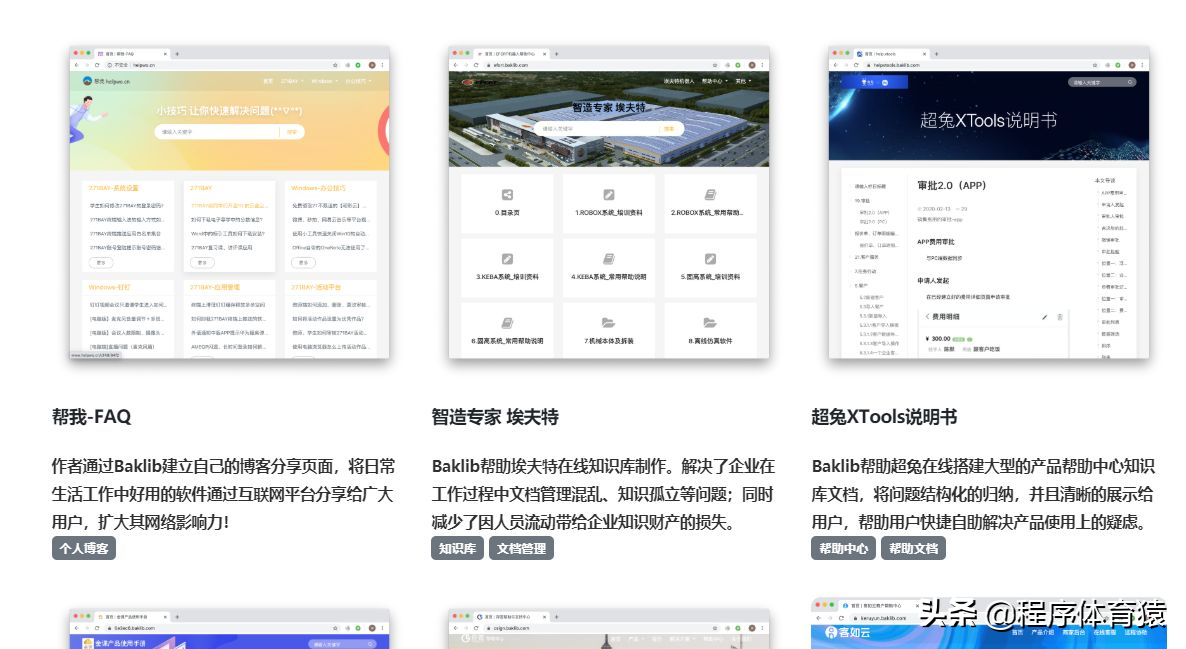The height and width of the screenshot is (649, 1186).
Task: Expand the 帮助中心 menu in 埃夫特 screenshot
Action: 715,81
